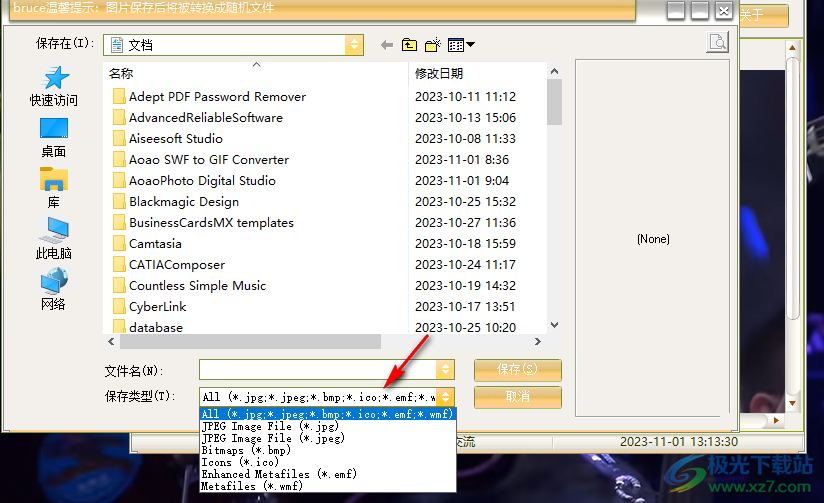Select Countless Simple Music folder icon

[119, 286]
